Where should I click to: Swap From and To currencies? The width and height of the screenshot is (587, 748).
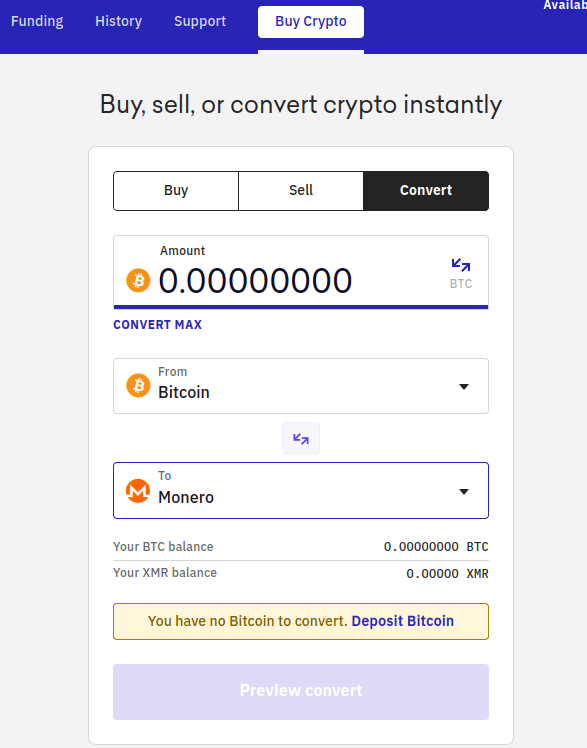click(x=301, y=438)
